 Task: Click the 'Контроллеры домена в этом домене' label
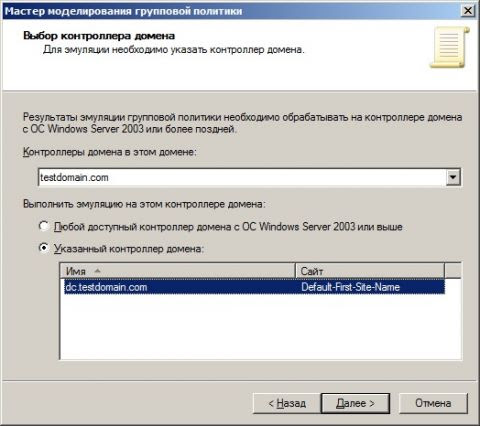tap(110, 152)
